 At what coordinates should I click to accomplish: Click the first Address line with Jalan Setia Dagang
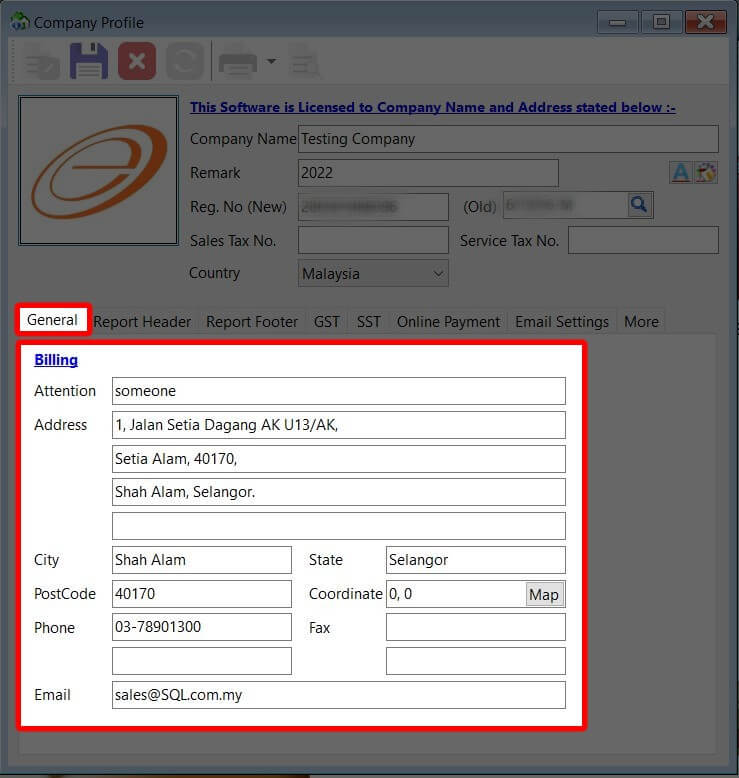point(338,425)
